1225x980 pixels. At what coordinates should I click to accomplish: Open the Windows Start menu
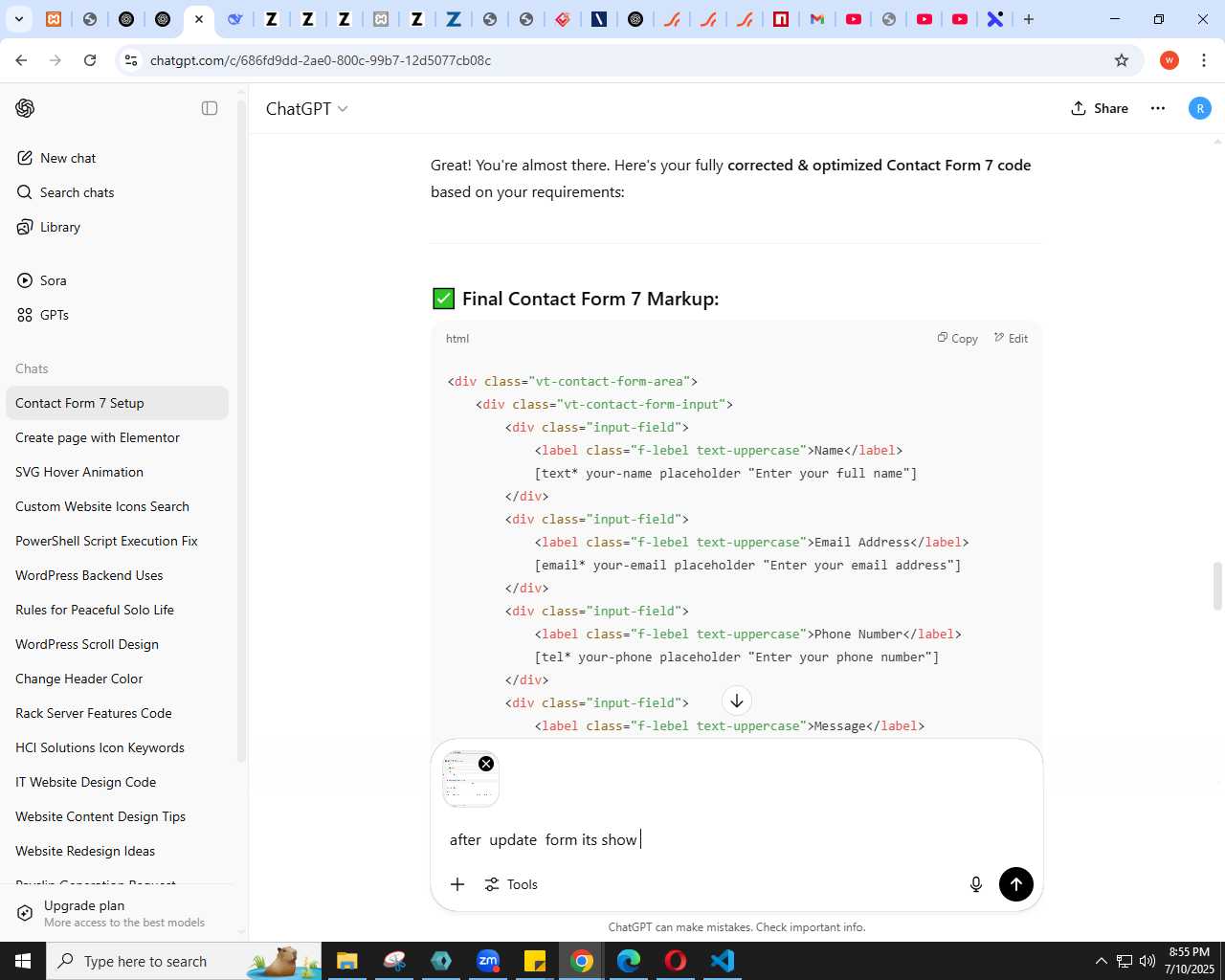click(x=23, y=961)
